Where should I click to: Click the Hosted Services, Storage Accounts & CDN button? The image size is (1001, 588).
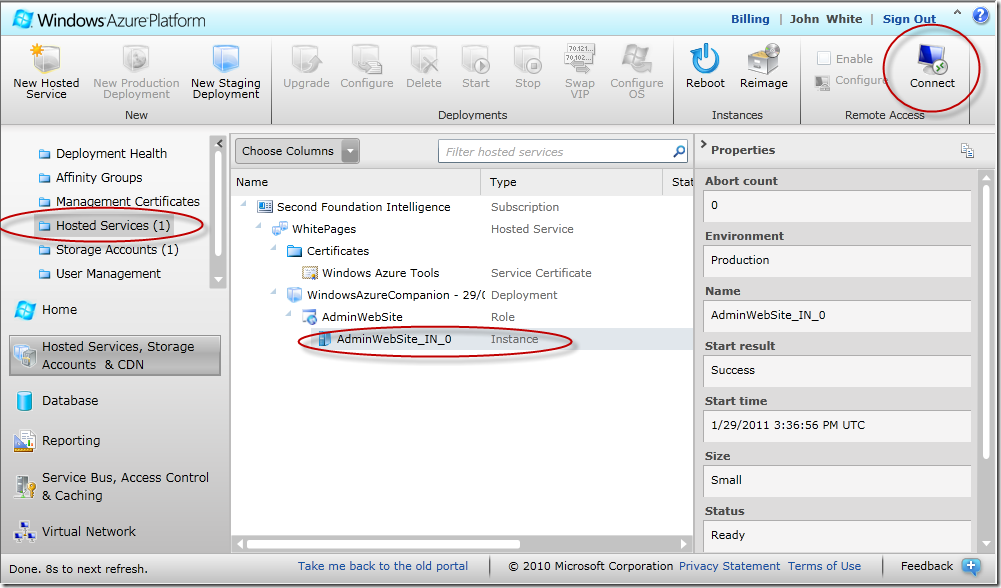115,356
